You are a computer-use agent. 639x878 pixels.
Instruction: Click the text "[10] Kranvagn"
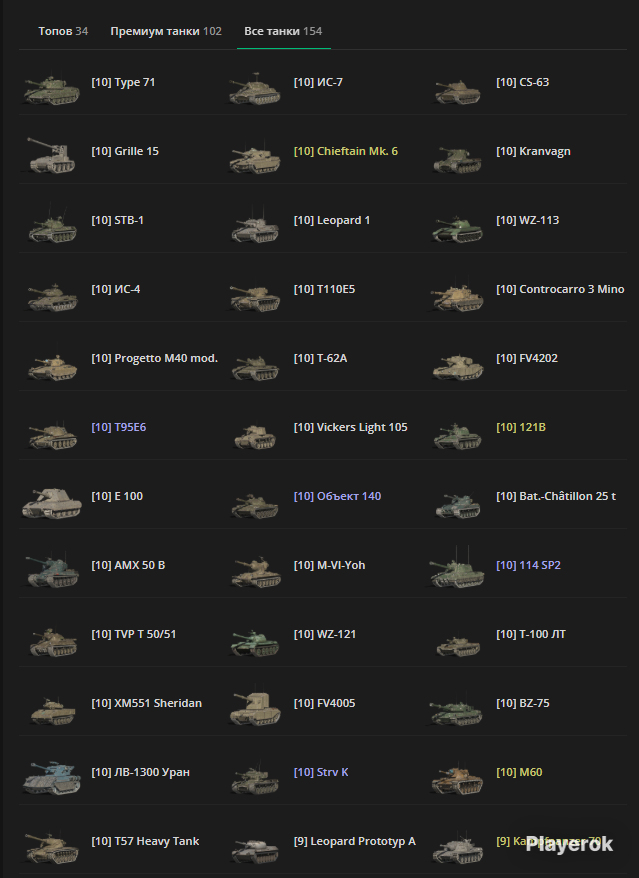533,151
